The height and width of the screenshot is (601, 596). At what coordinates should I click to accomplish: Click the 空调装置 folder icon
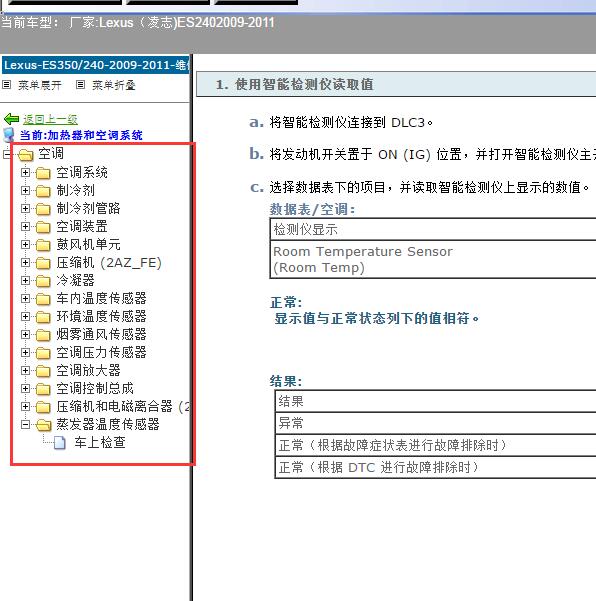[43, 227]
